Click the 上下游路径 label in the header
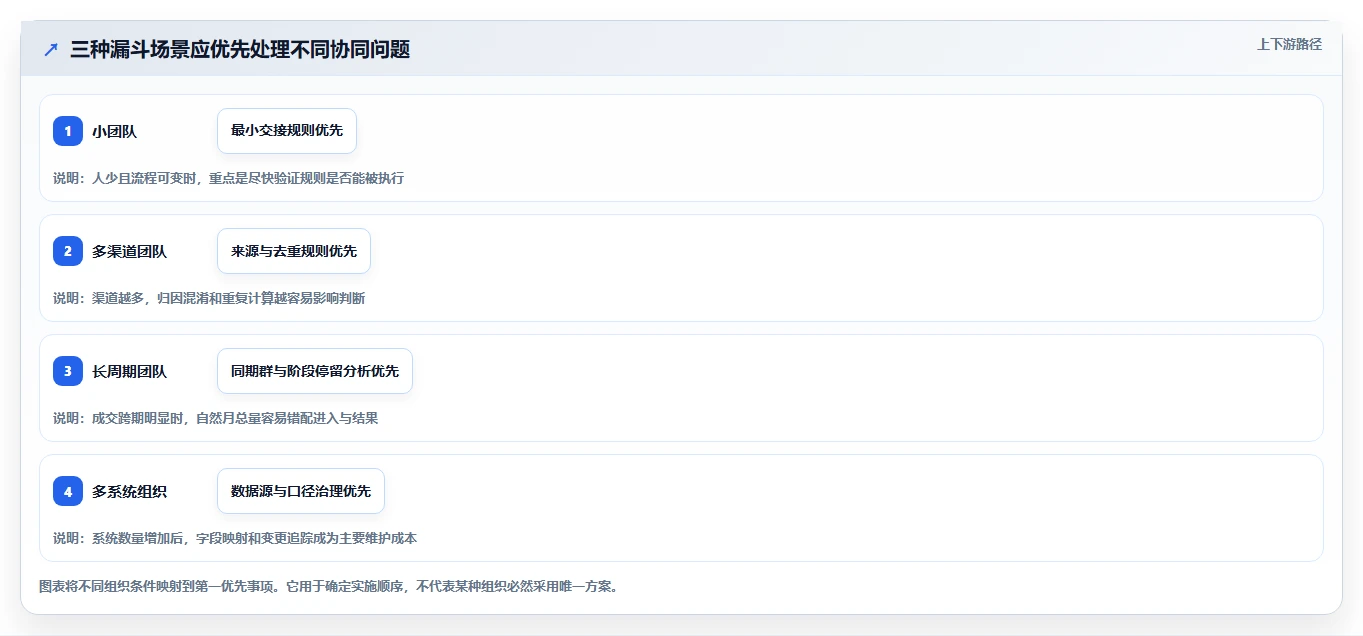 coord(1289,44)
